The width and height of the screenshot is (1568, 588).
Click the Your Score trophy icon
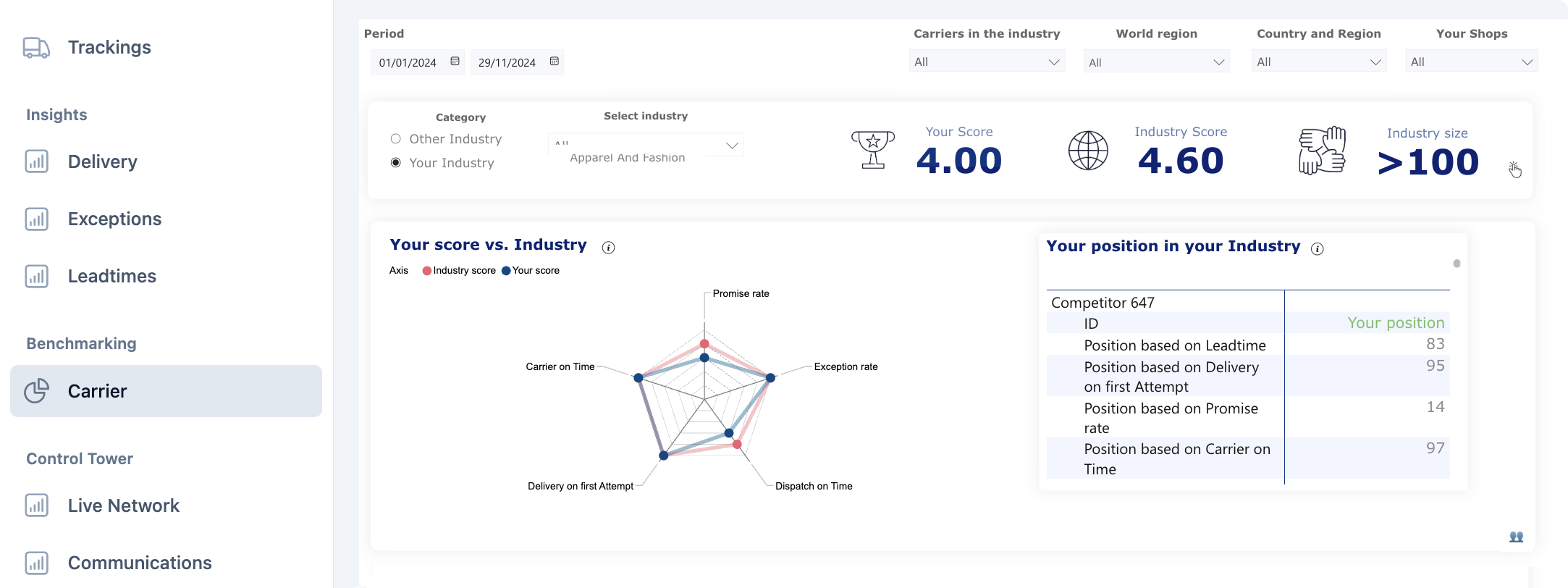(x=872, y=150)
